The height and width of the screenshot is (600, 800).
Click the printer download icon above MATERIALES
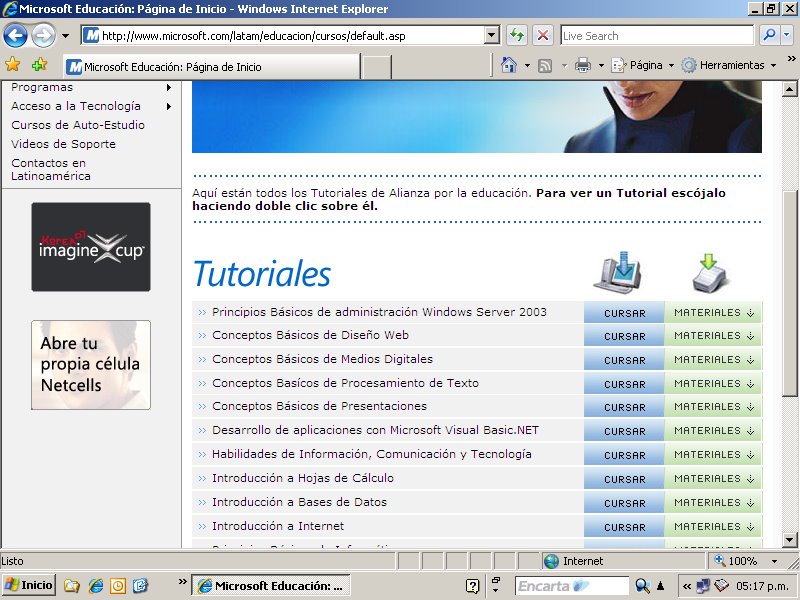[x=710, y=273]
